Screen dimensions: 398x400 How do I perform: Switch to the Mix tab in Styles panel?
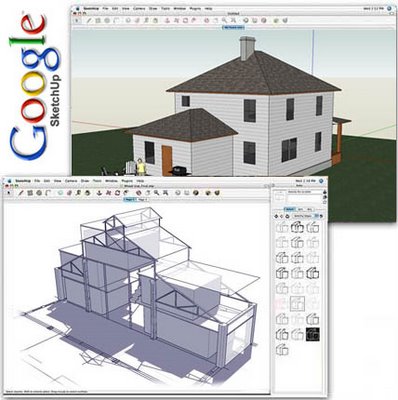(x=310, y=209)
